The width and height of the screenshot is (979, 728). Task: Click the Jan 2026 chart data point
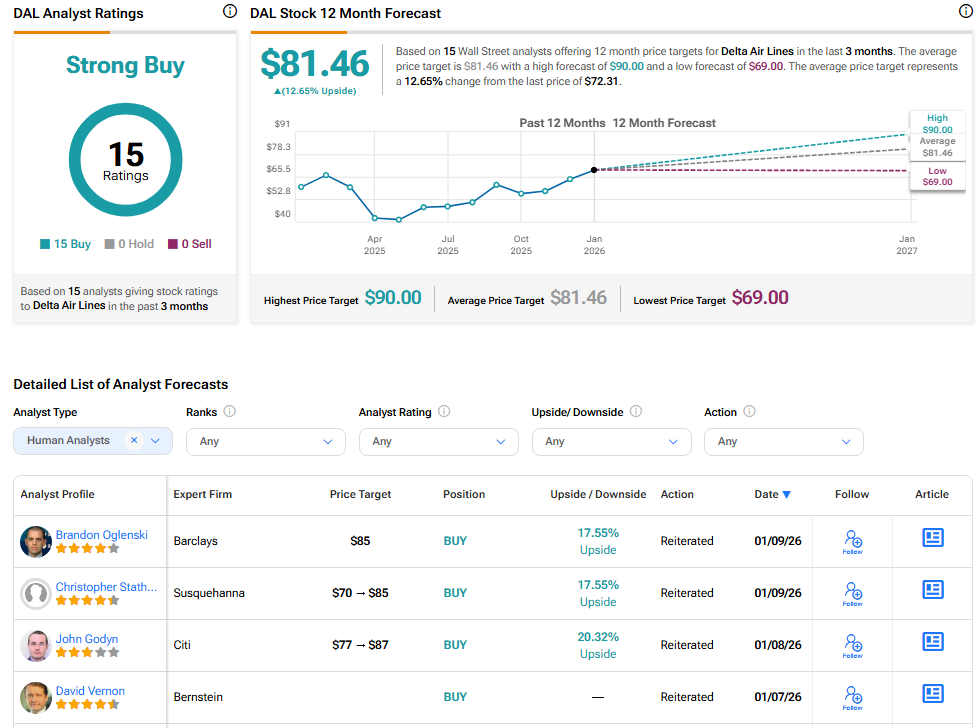(594, 170)
